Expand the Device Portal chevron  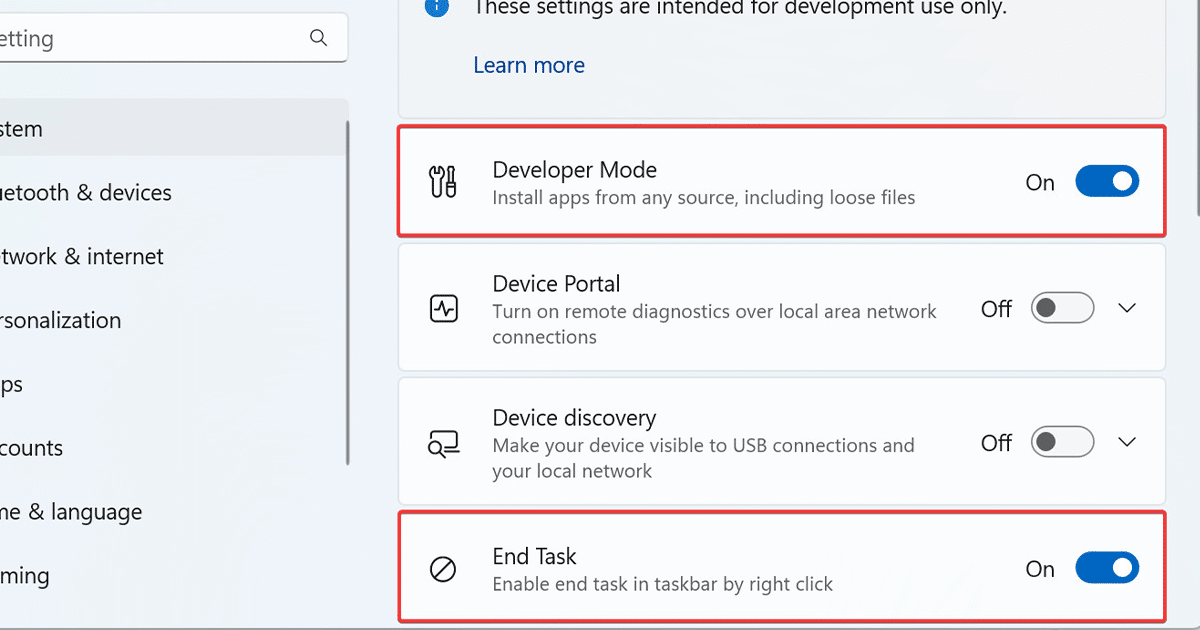pyautogui.click(x=1127, y=308)
